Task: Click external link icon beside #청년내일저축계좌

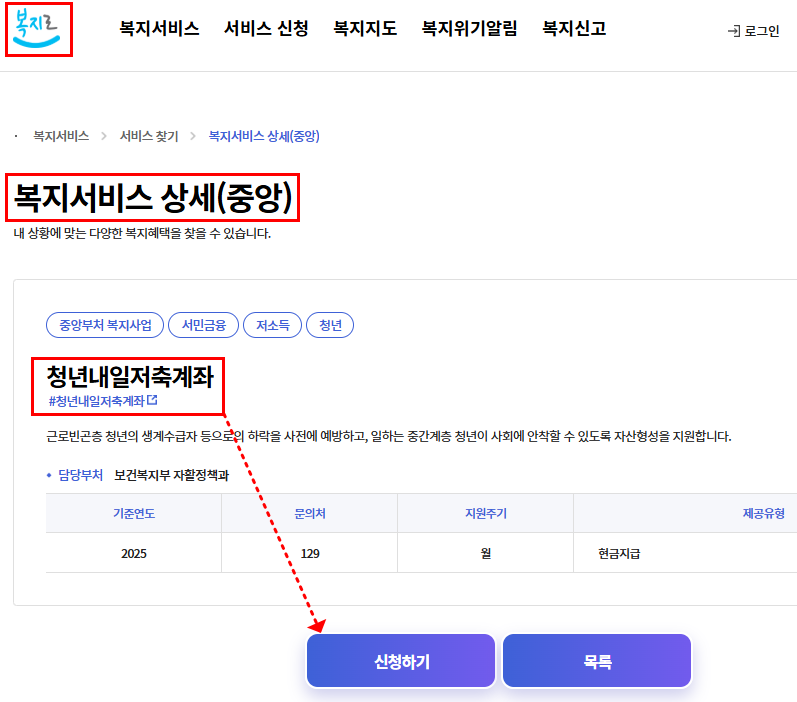Action: 152,400
